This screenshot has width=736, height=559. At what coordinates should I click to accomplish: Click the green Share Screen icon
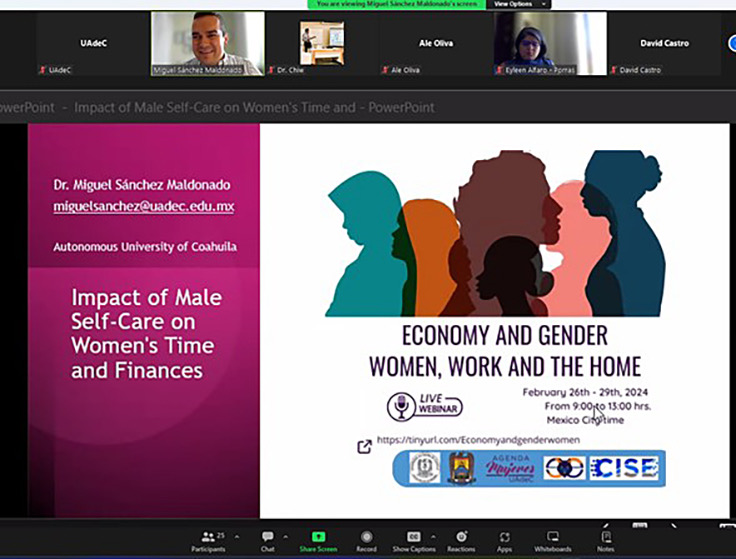click(x=318, y=539)
